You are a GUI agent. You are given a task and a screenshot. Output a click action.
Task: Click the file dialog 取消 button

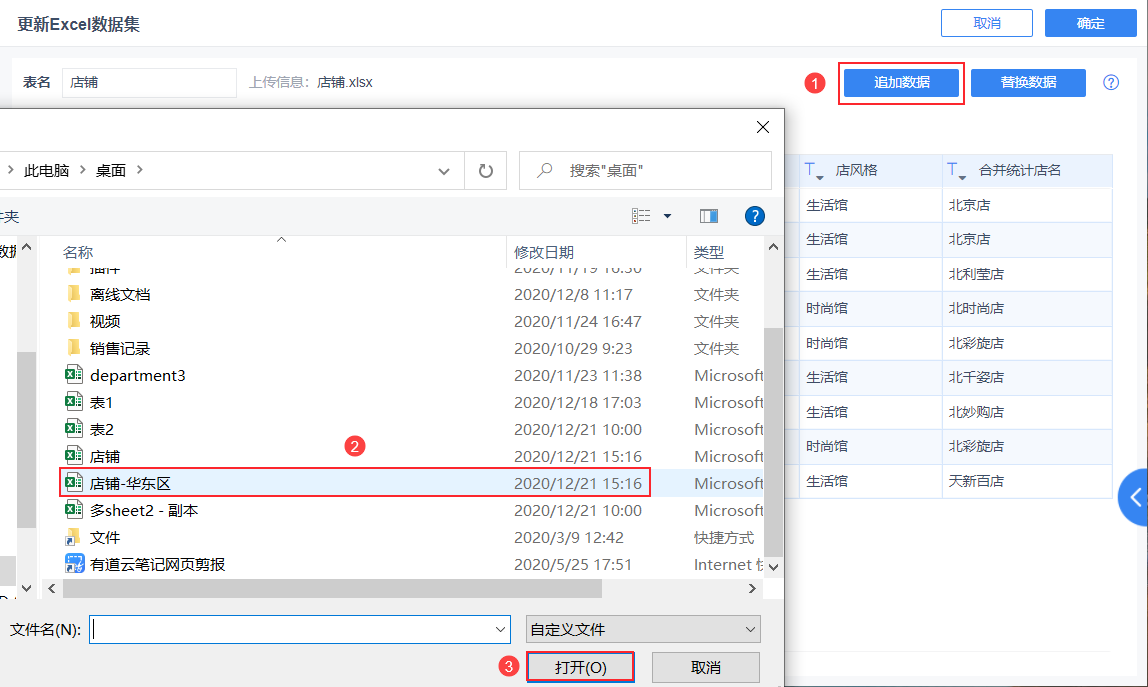tap(706, 667)
